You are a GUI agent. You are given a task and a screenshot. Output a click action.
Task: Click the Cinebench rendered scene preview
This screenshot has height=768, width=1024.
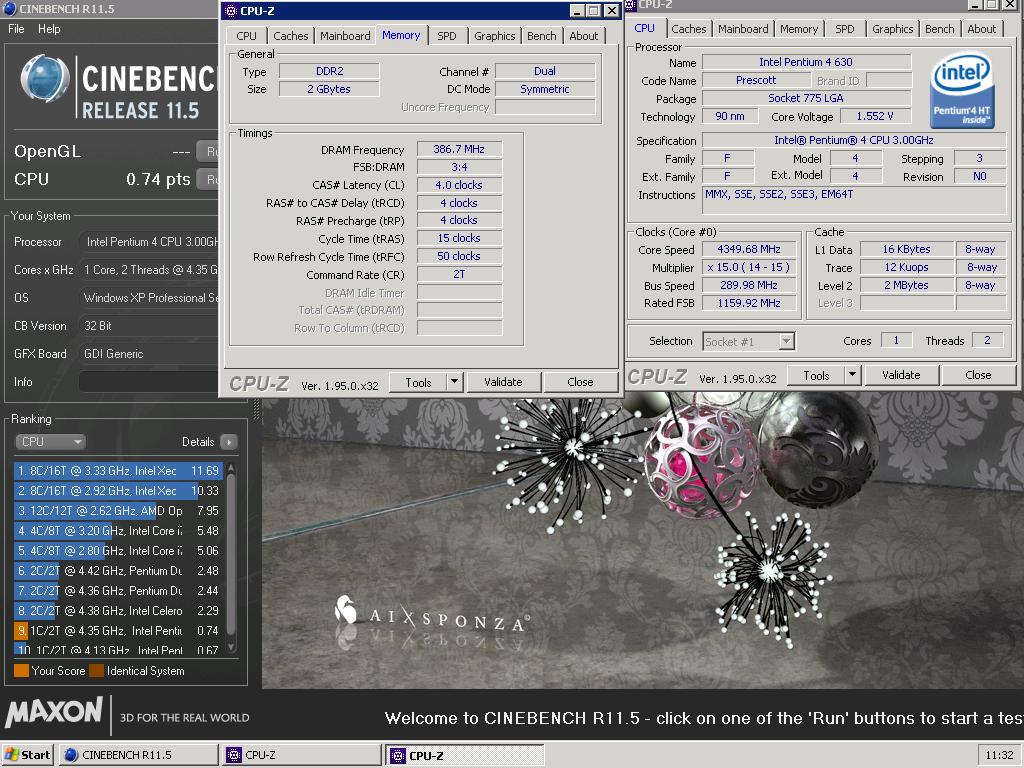coord(643,542)
